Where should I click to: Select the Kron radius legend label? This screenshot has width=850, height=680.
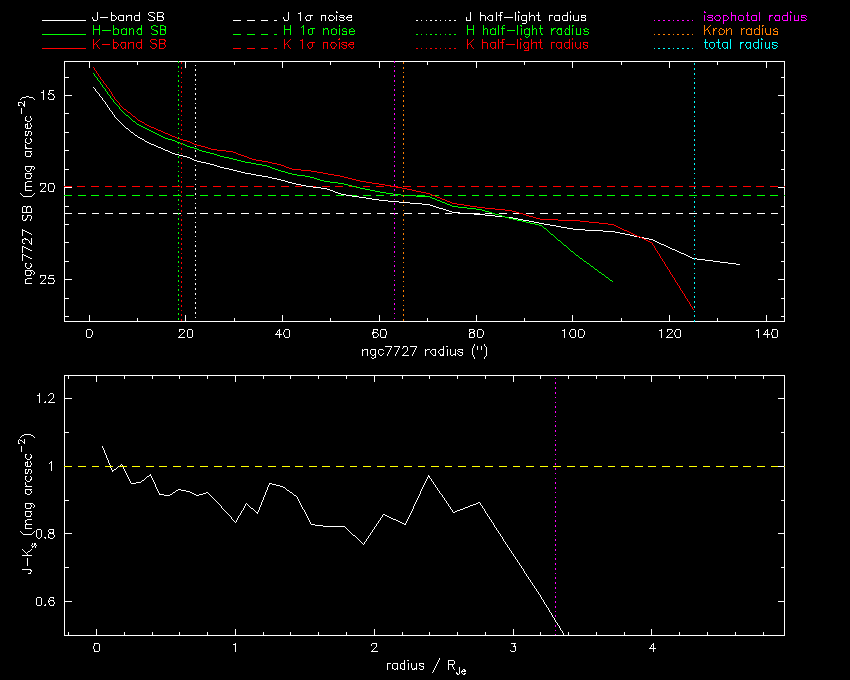pos(734,32)
